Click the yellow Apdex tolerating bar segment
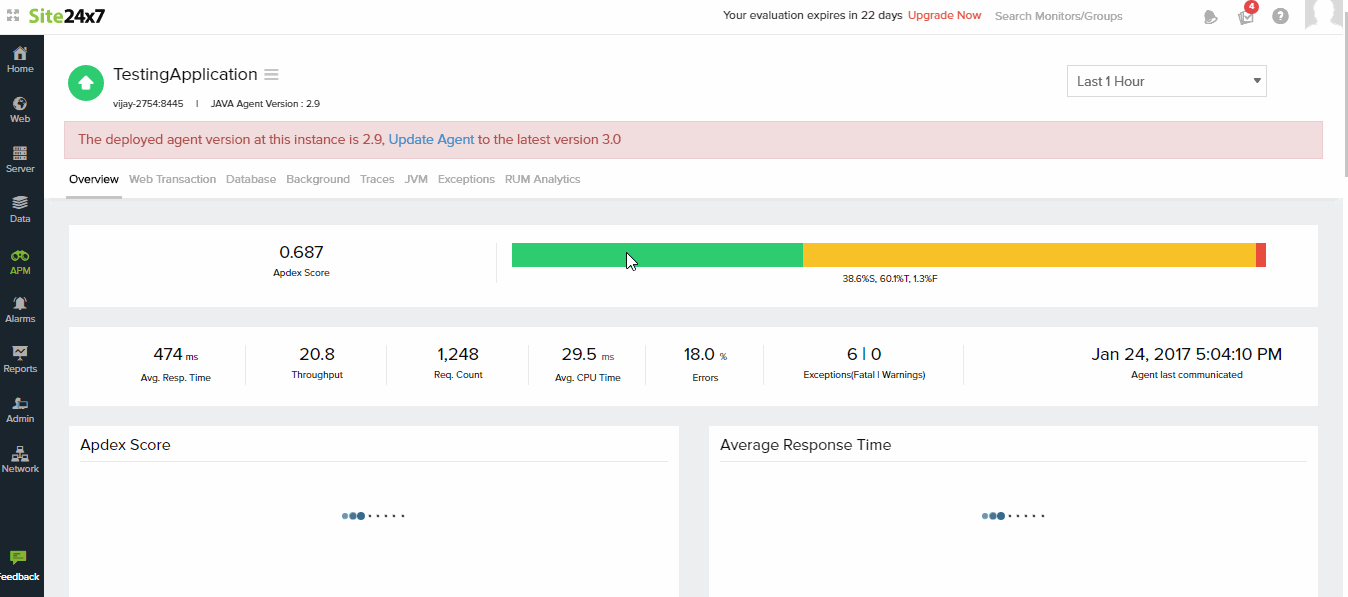The image size is (1348, 597). (1028, 255)
